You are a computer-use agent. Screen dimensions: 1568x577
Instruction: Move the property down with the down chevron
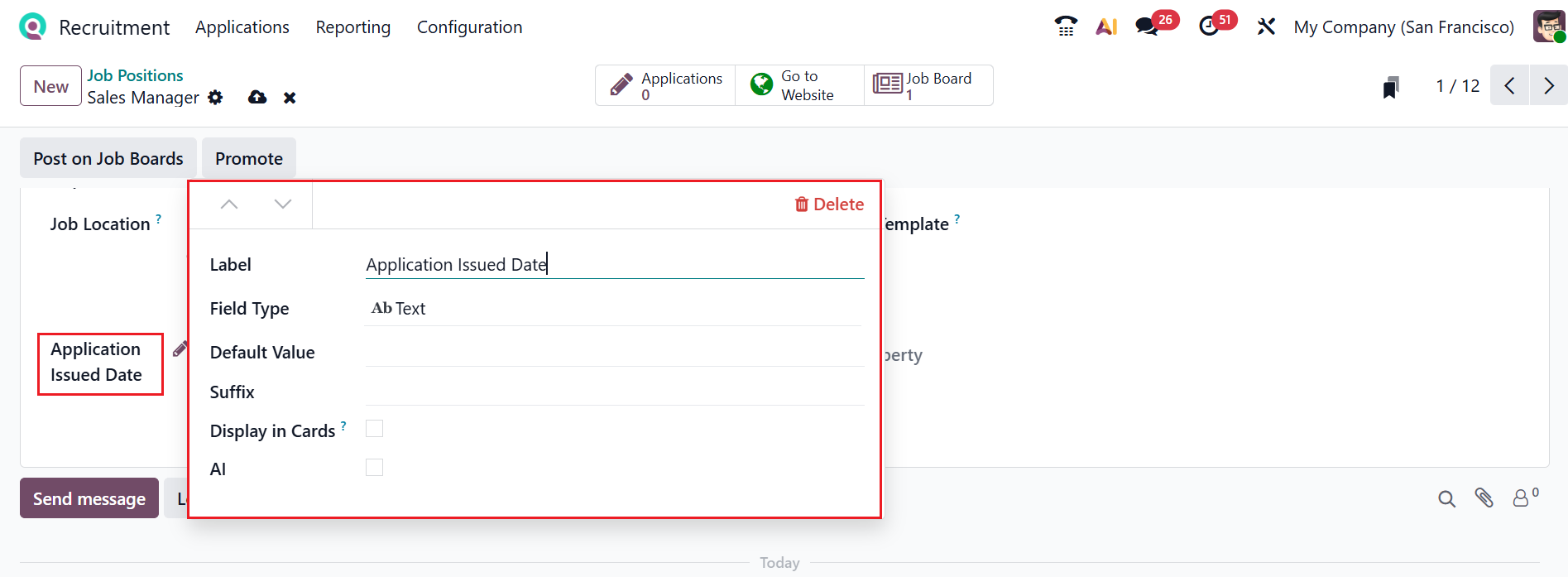[283, 204]
